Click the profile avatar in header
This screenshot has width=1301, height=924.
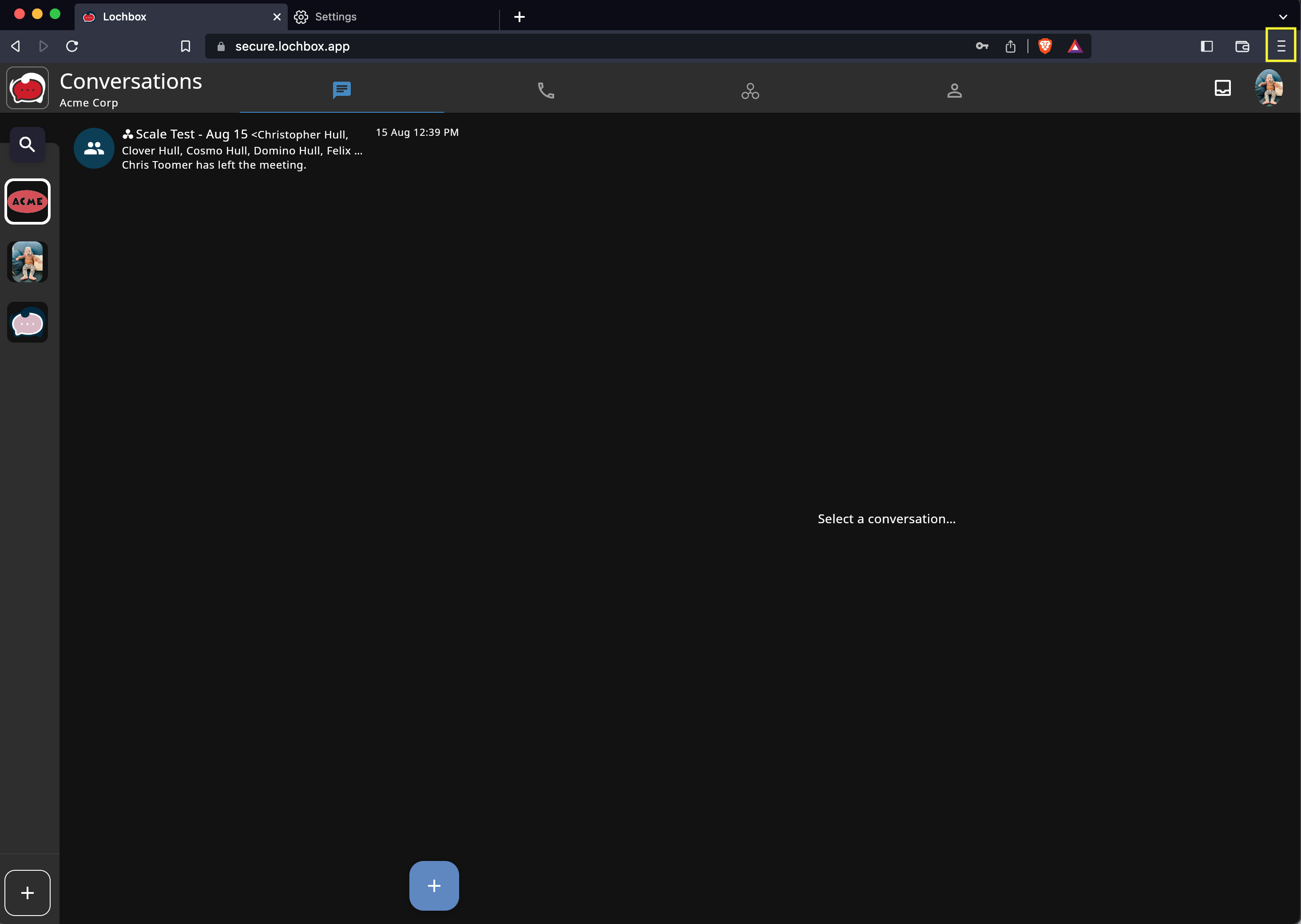(x=1269, y=87)
